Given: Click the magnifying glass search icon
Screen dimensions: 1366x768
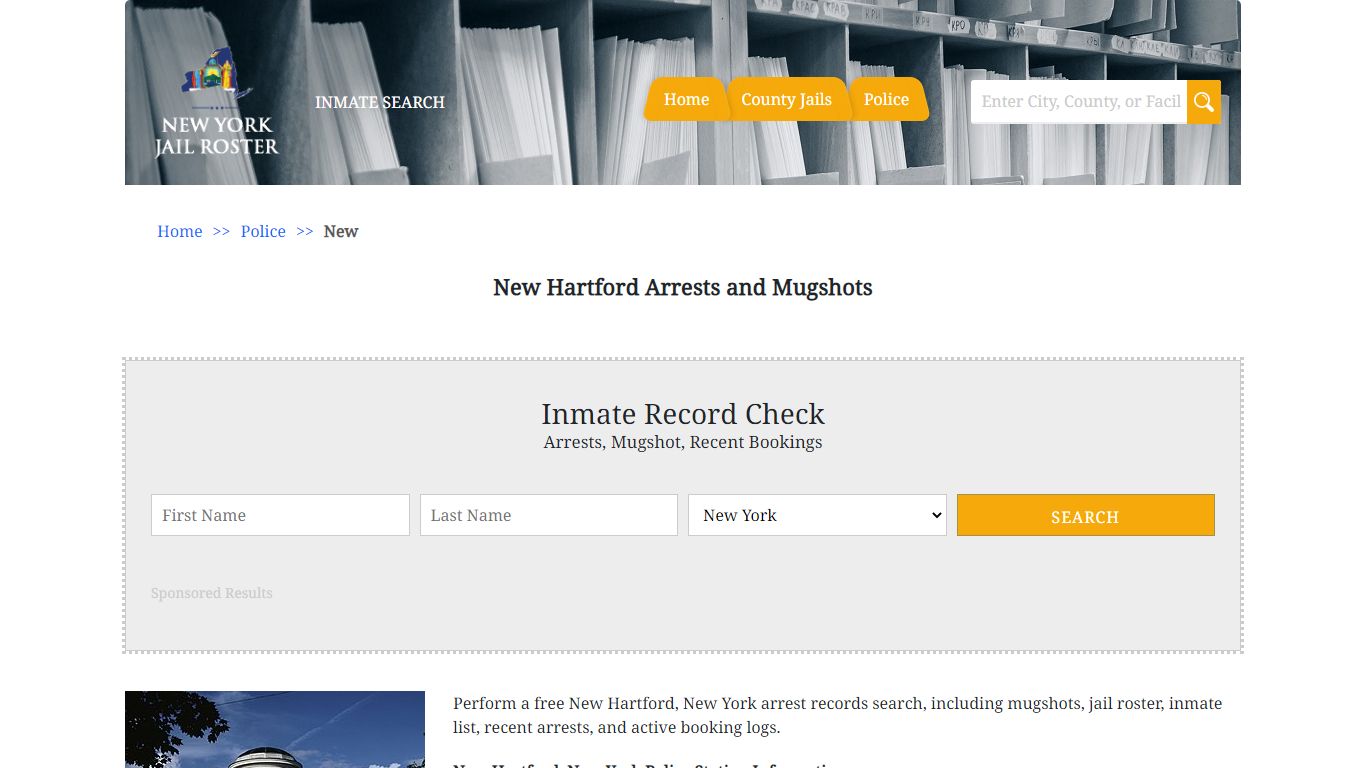Looking at the screenshot, I should point(1203,101).
